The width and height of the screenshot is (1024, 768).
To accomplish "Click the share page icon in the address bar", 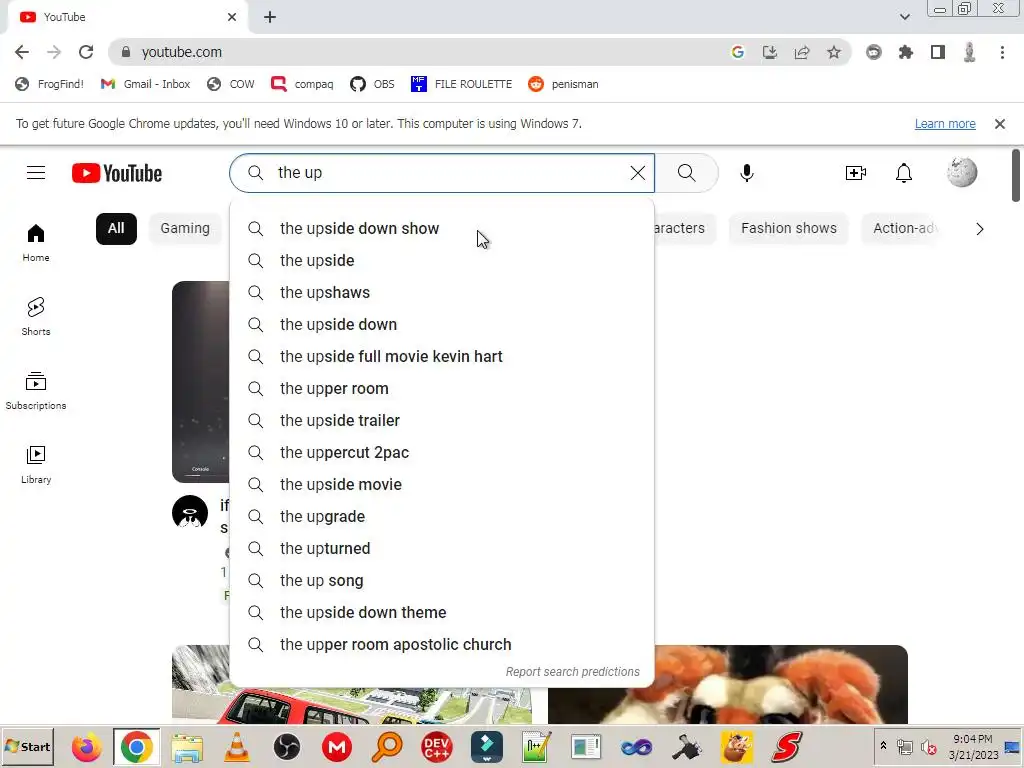I will click(802, 52).
